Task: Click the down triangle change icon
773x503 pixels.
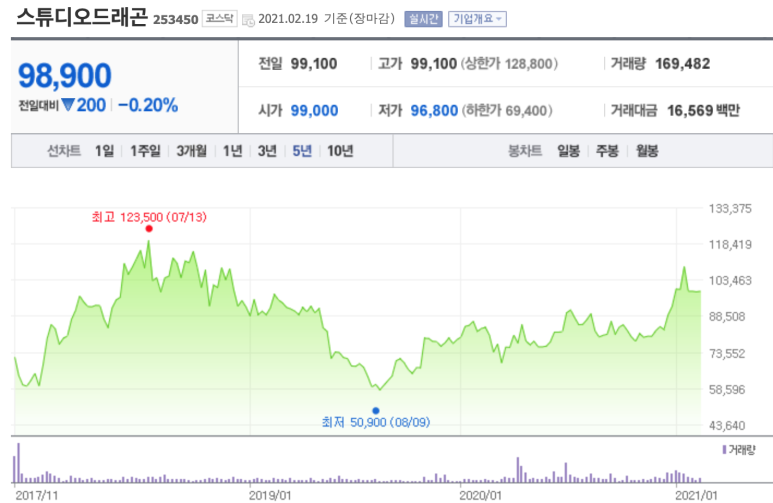Action: coord(68,105)
